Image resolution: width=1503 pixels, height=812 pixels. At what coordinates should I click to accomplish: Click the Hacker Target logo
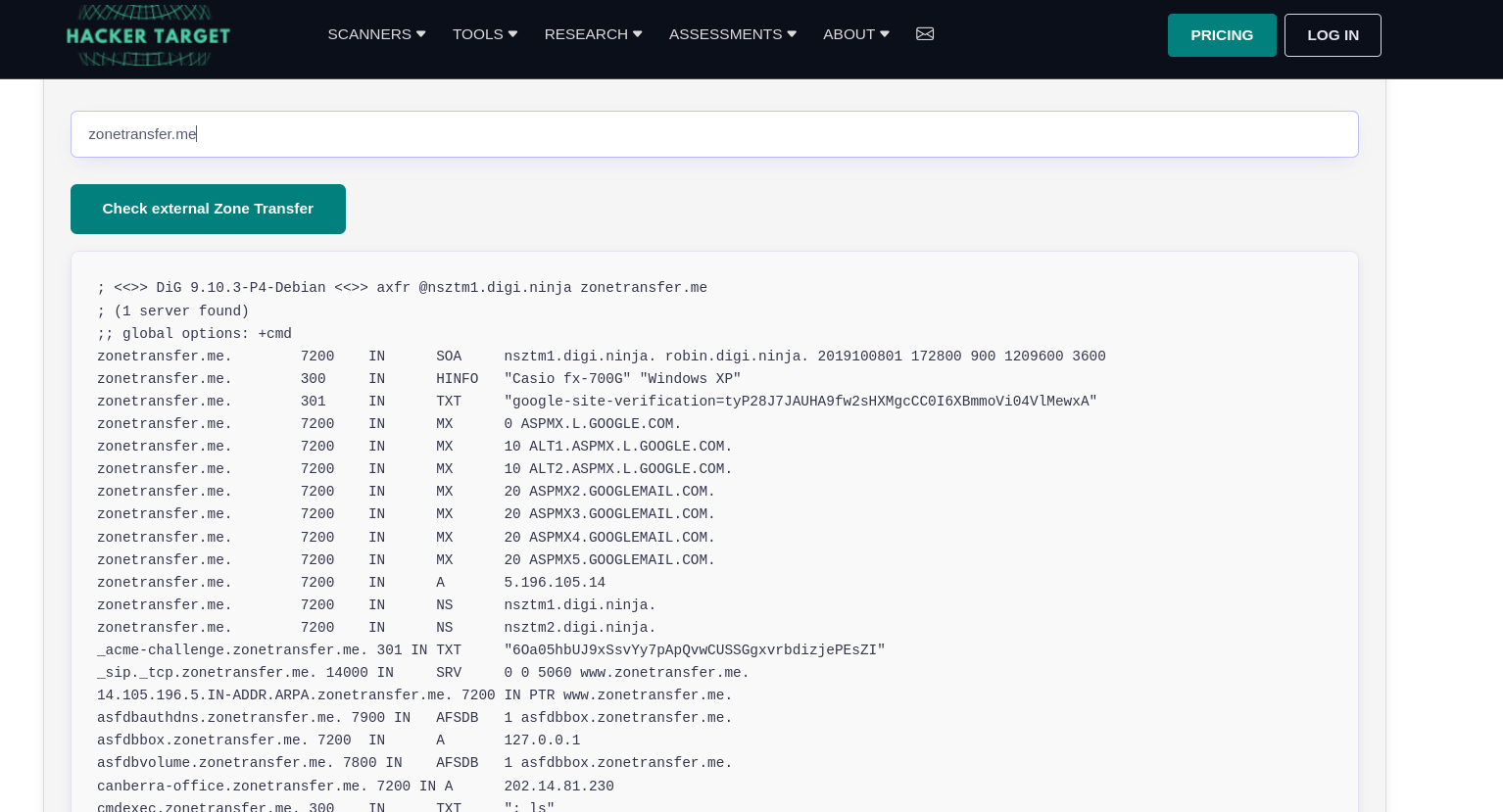click(x=148, y=35)
